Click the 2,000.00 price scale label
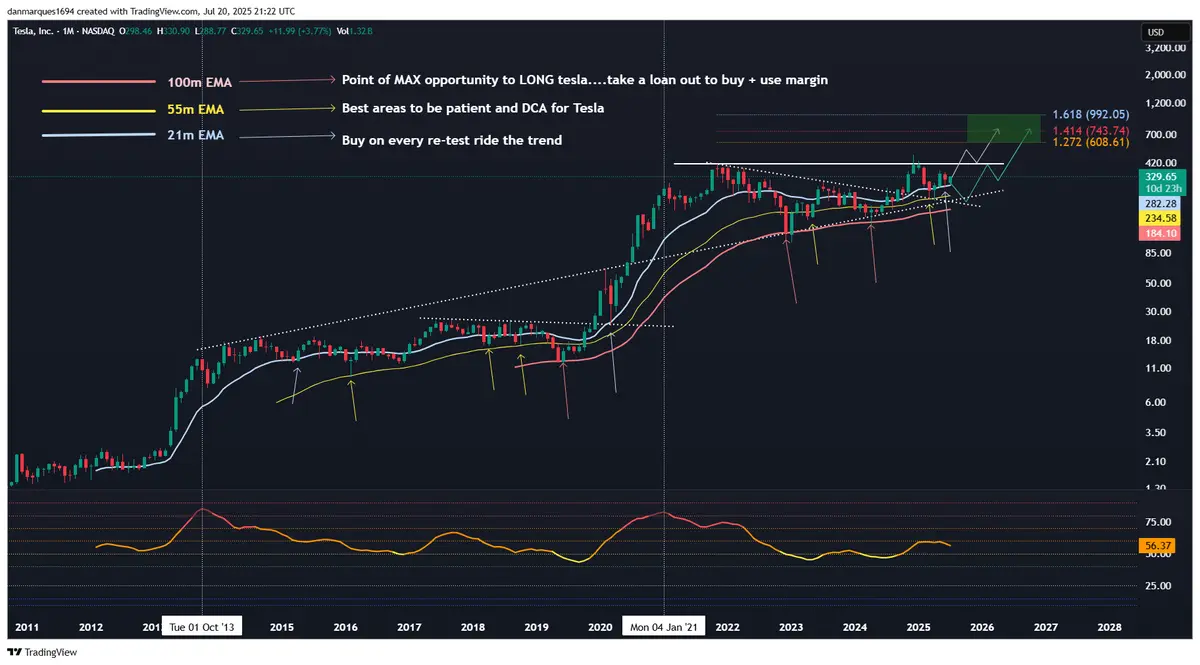This screenshot has height=665, width=1200. (1165, 75)
